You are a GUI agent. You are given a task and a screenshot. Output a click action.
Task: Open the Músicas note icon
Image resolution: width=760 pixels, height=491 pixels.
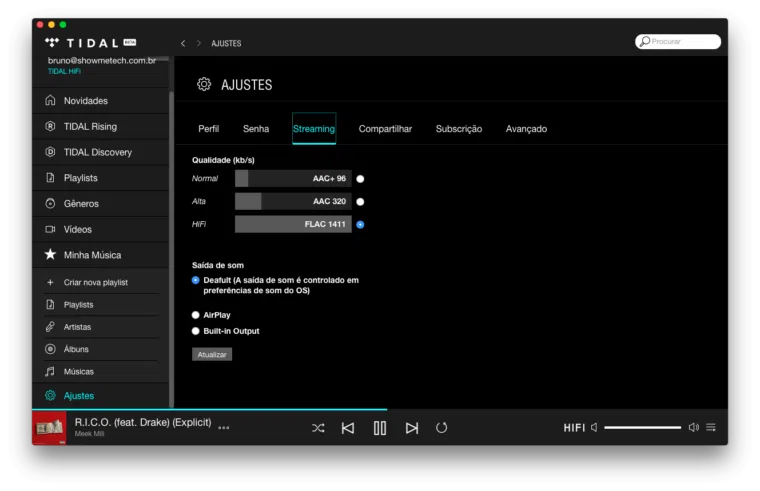pos(50,371)
